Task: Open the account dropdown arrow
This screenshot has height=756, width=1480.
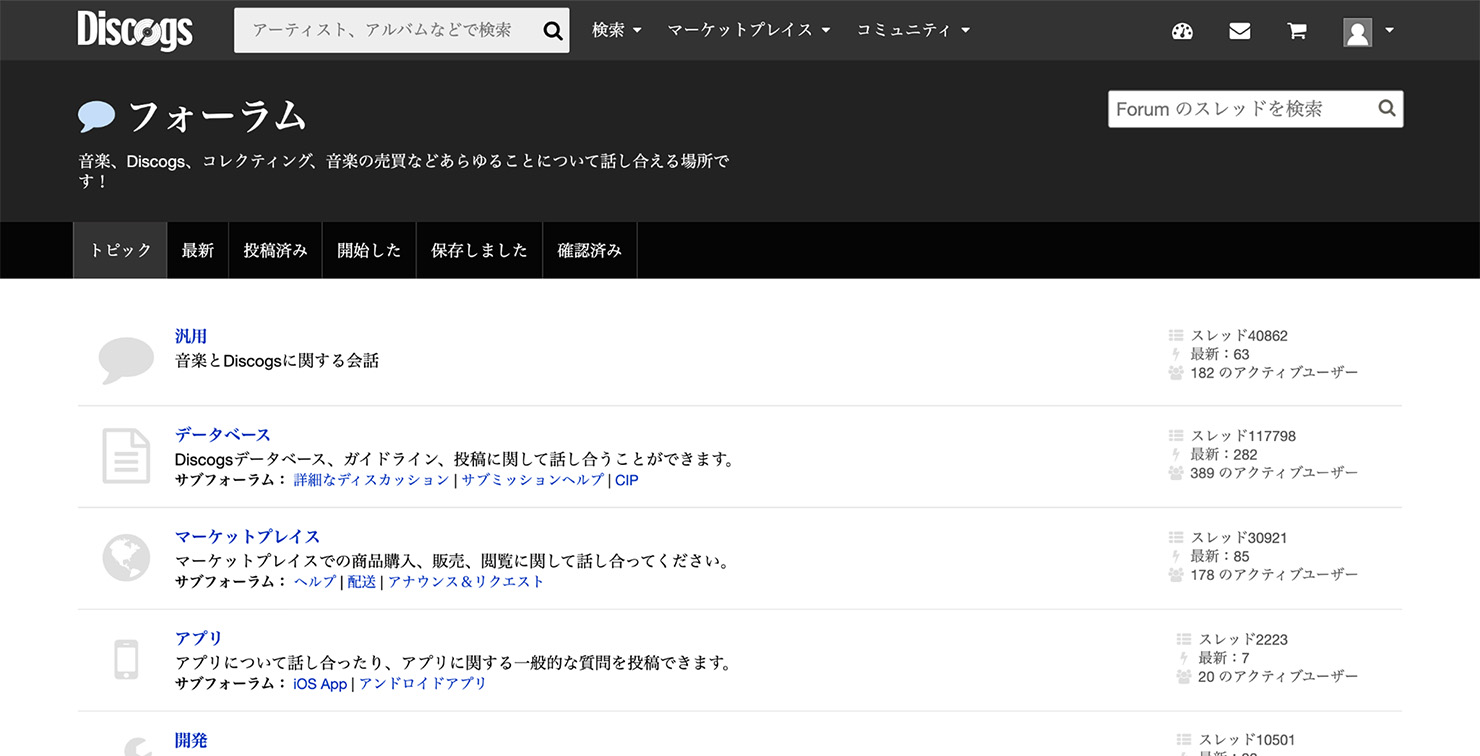Action: pyautogui.click(x=1389, y=31)
